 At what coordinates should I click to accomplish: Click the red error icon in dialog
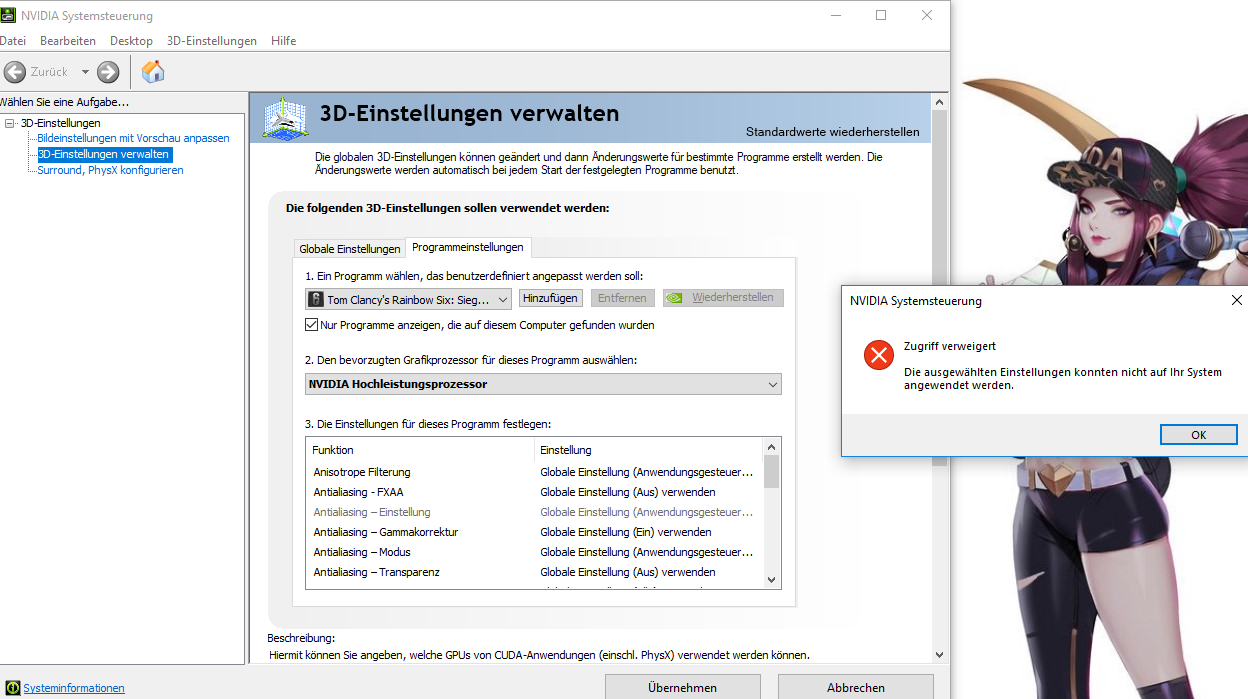coord(878,354)
